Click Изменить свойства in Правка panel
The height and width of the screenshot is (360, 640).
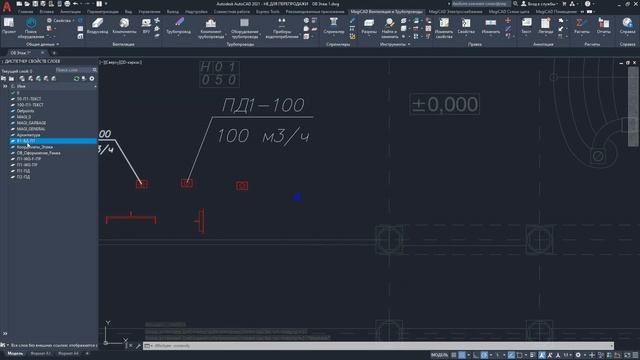(444, 28)
